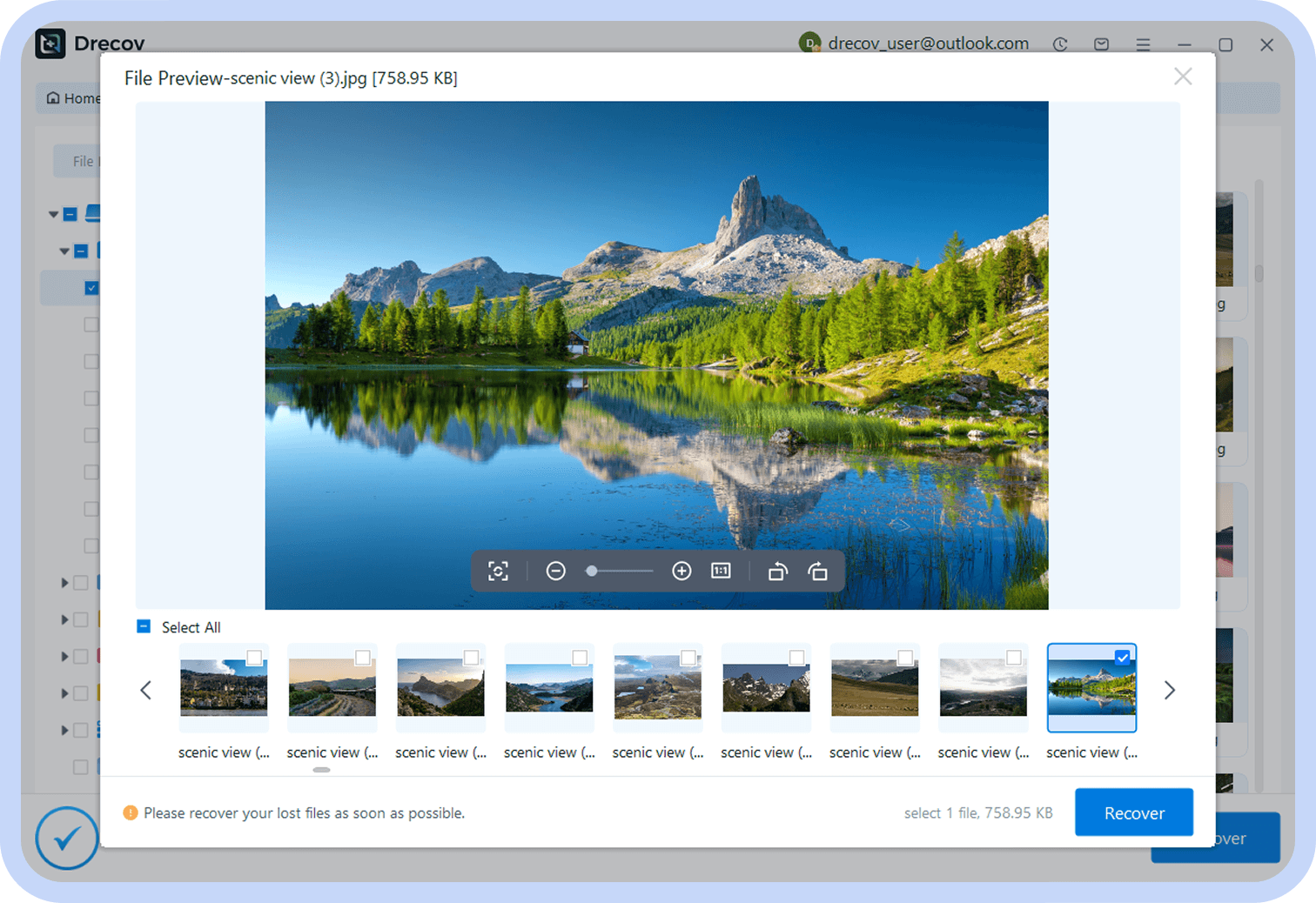Click the fit-to-window icon in preview toolbar
The width and height of the screenshot is (1316, 903).
point(498,572)
